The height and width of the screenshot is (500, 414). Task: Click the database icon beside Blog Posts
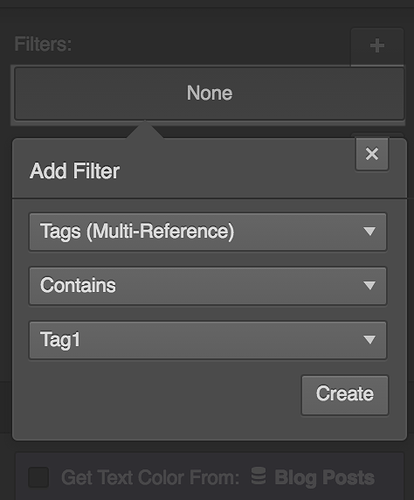pyautogui.click(x=258, y=476)
